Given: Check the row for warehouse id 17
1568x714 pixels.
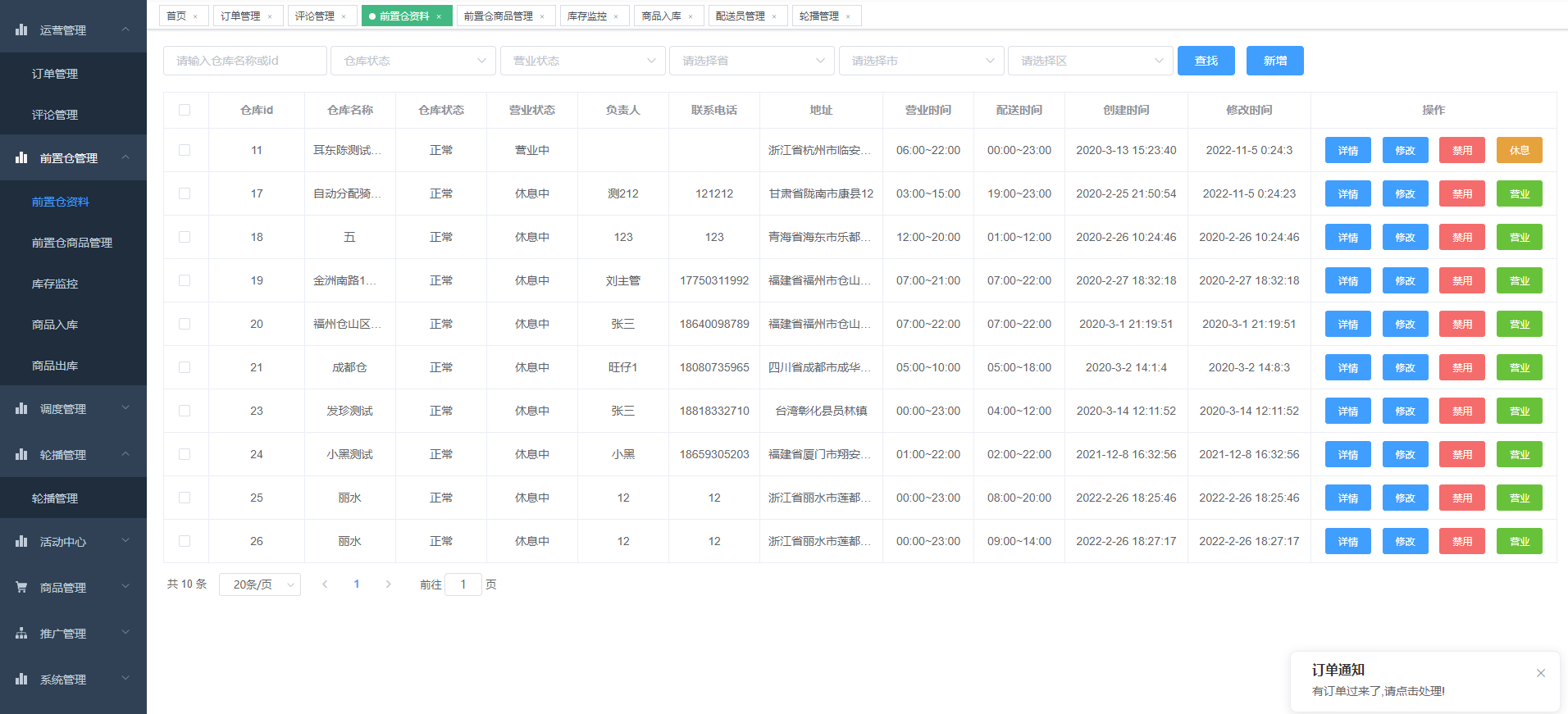Looking at the screenshot, I should [x=185, y=193].
